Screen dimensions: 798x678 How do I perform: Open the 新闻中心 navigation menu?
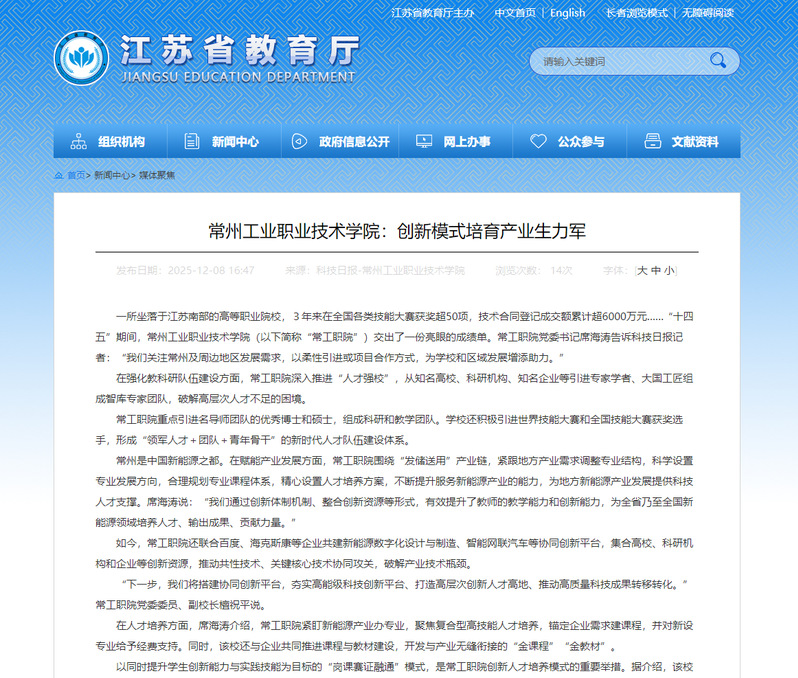pyautogui.click(x=234, y=142)
